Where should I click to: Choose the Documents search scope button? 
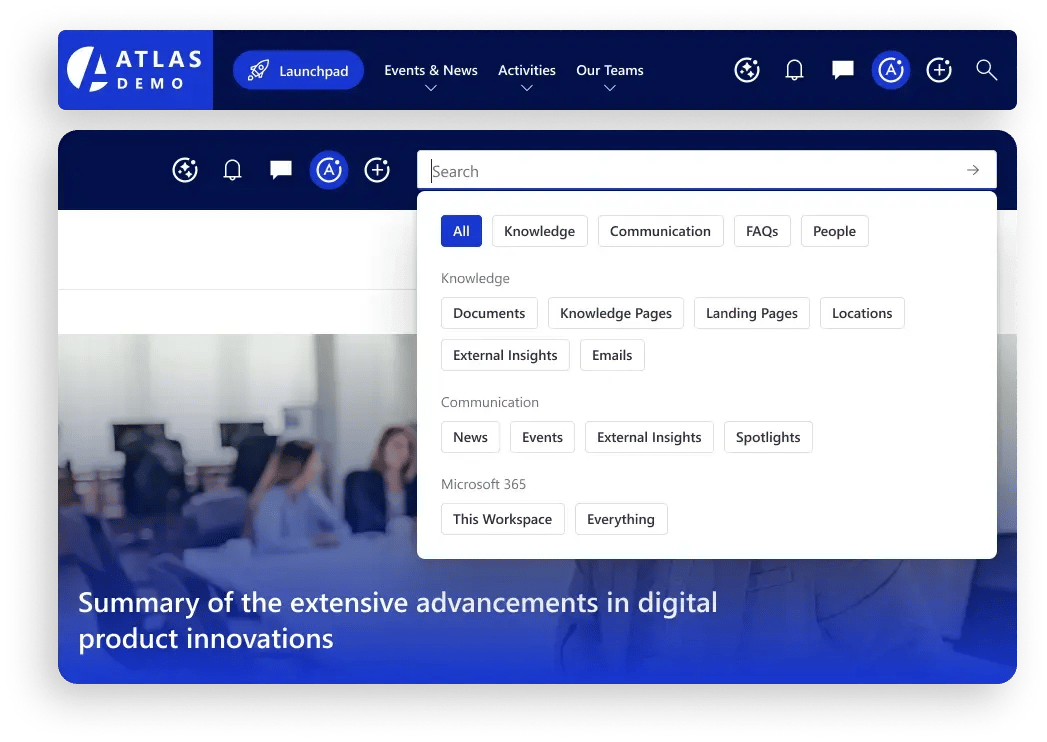click(x=489, y=313)
